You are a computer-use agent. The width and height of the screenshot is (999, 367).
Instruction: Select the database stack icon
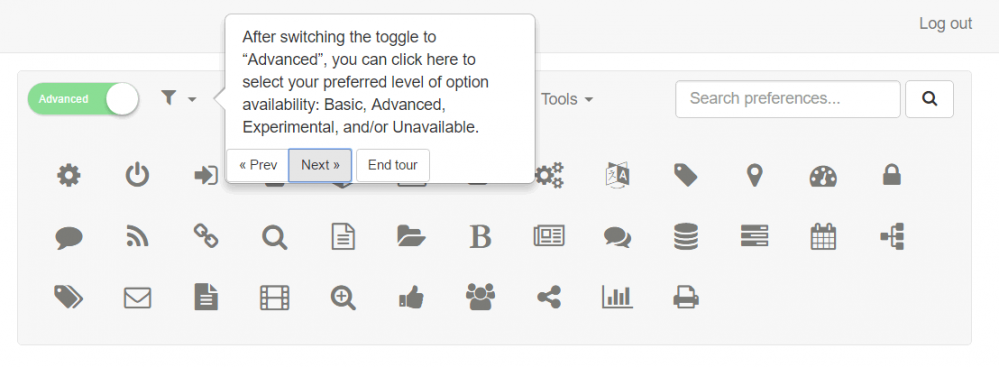click(x=686, y=236)
